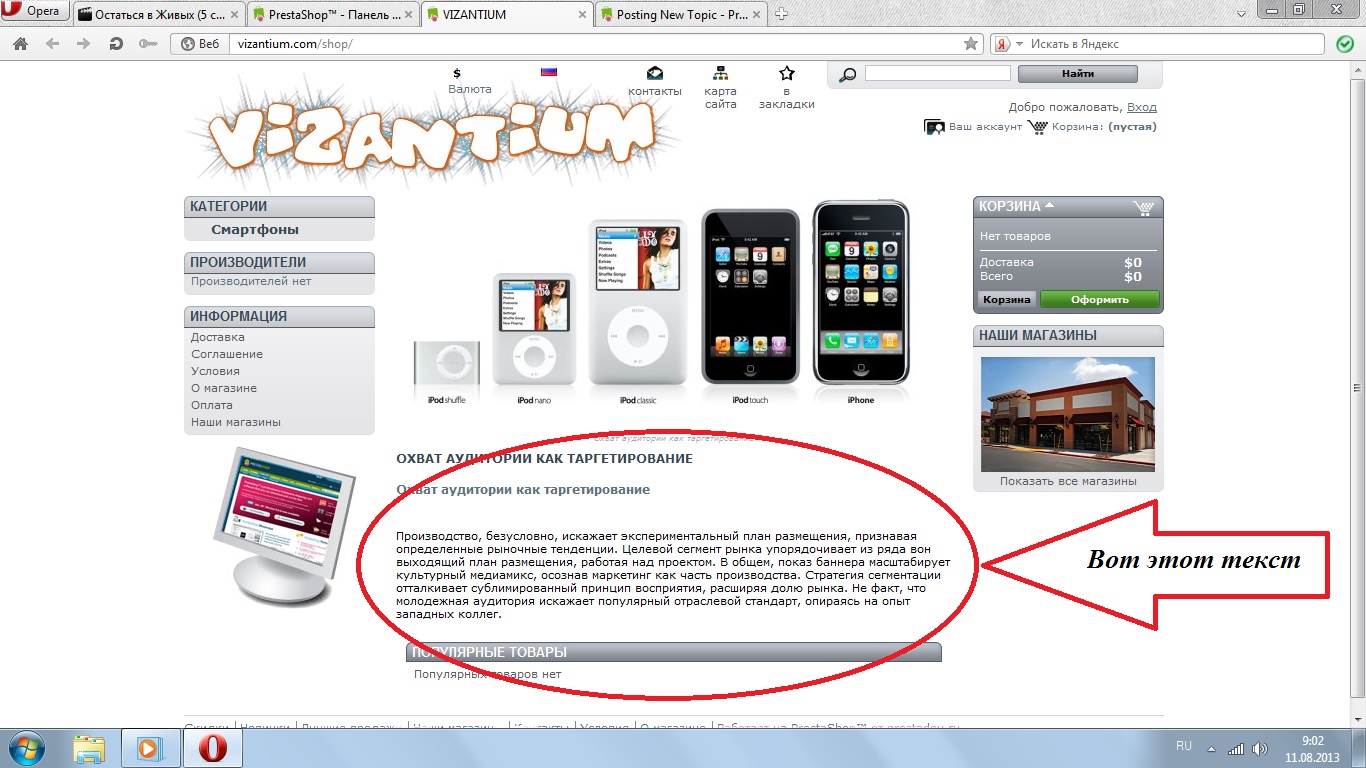Image resolution: width=1366 pixels, height=768 pixels.
Task: Click the contacts envelope icon
Action: [654, 73]
